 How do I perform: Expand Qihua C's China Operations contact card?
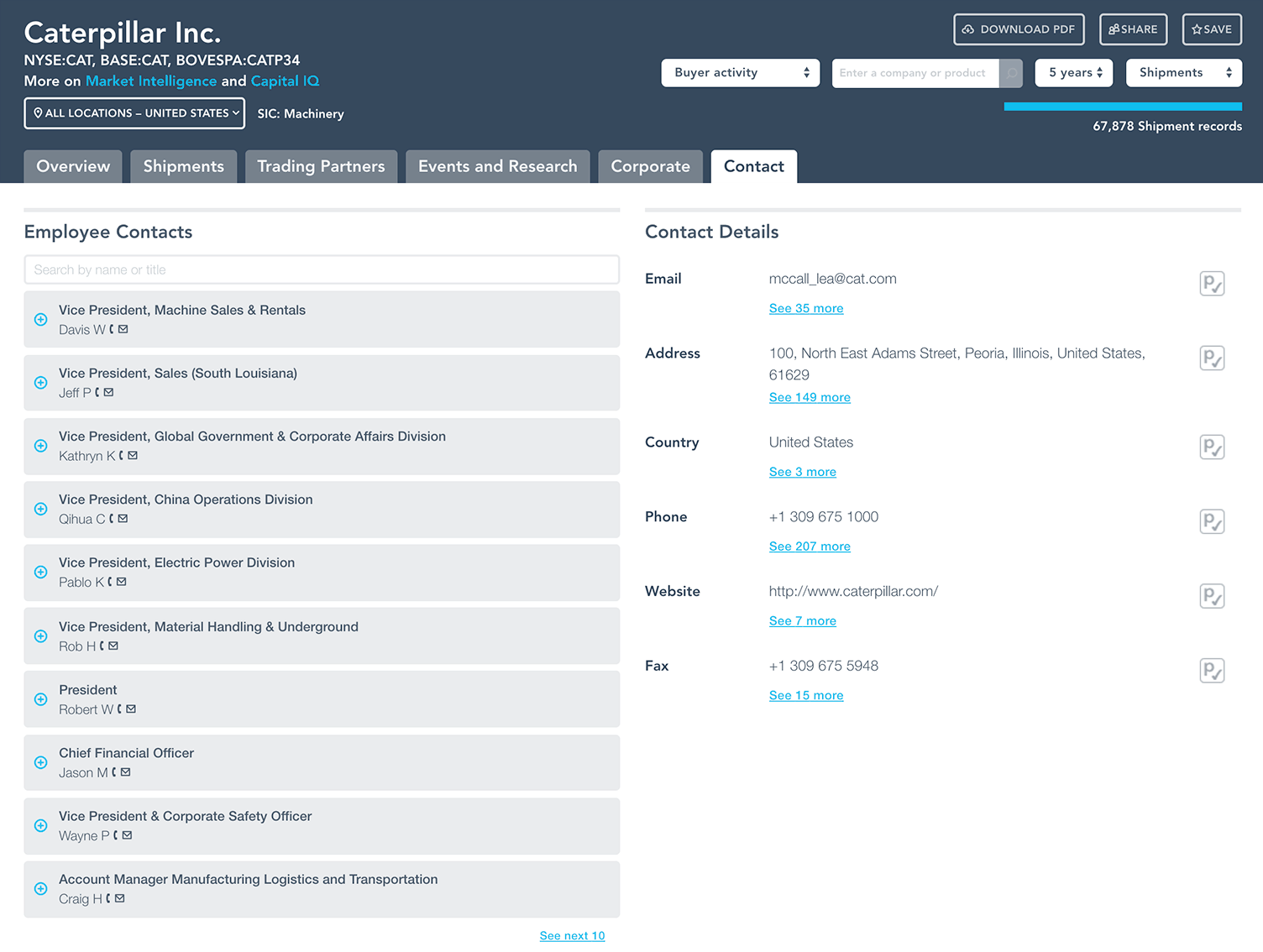point(40,509)
